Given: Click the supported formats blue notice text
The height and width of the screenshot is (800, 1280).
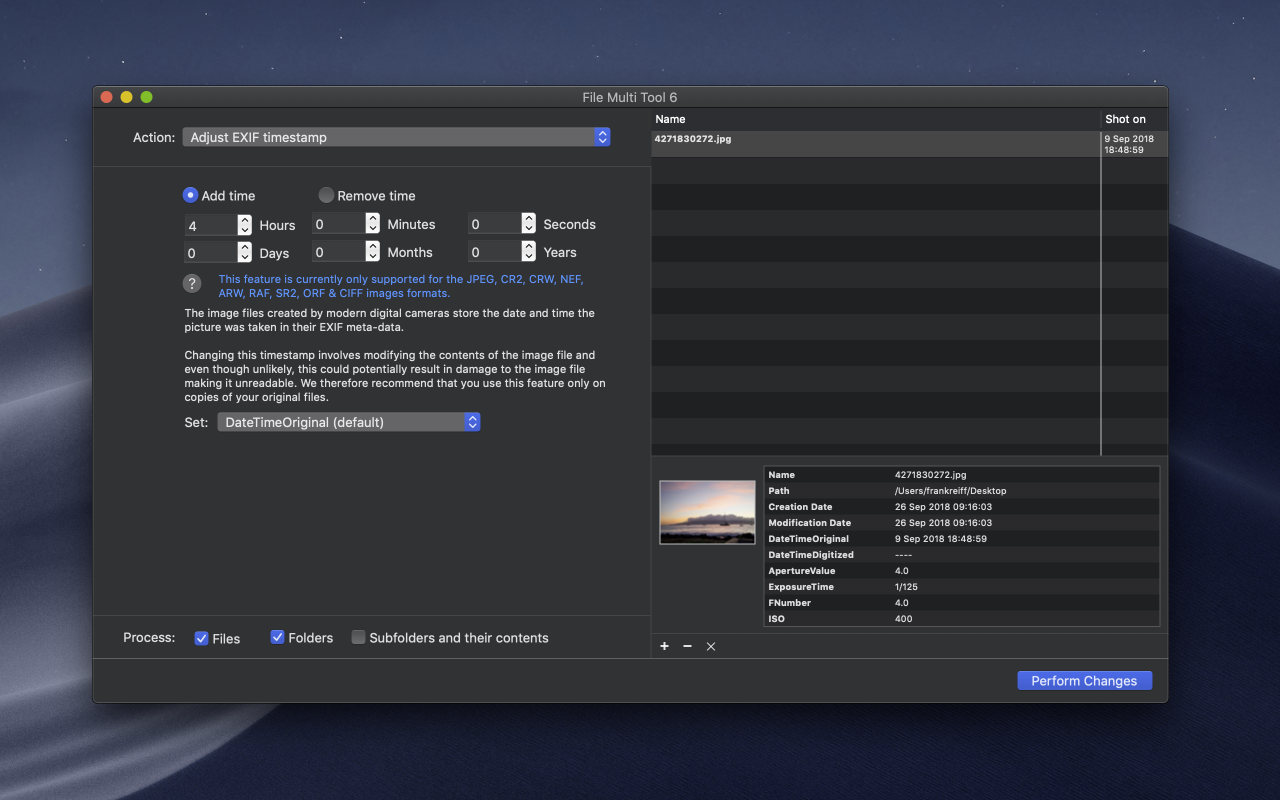Looking at the screenshot, I should tap(400, 286).
